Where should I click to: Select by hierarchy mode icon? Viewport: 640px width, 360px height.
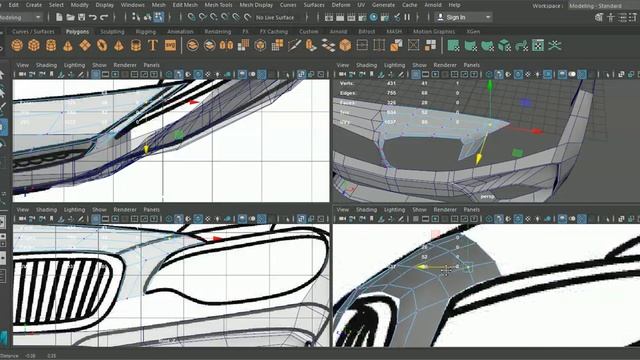[136, 17]
